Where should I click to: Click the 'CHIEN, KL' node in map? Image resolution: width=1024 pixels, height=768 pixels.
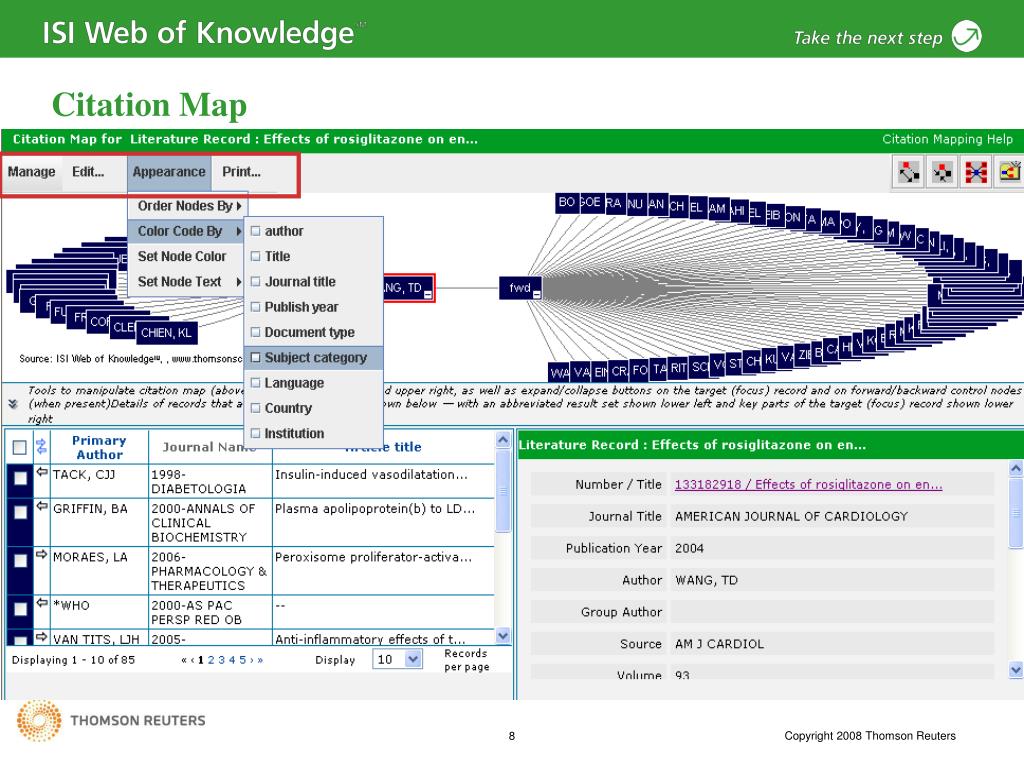pos(167,332)
